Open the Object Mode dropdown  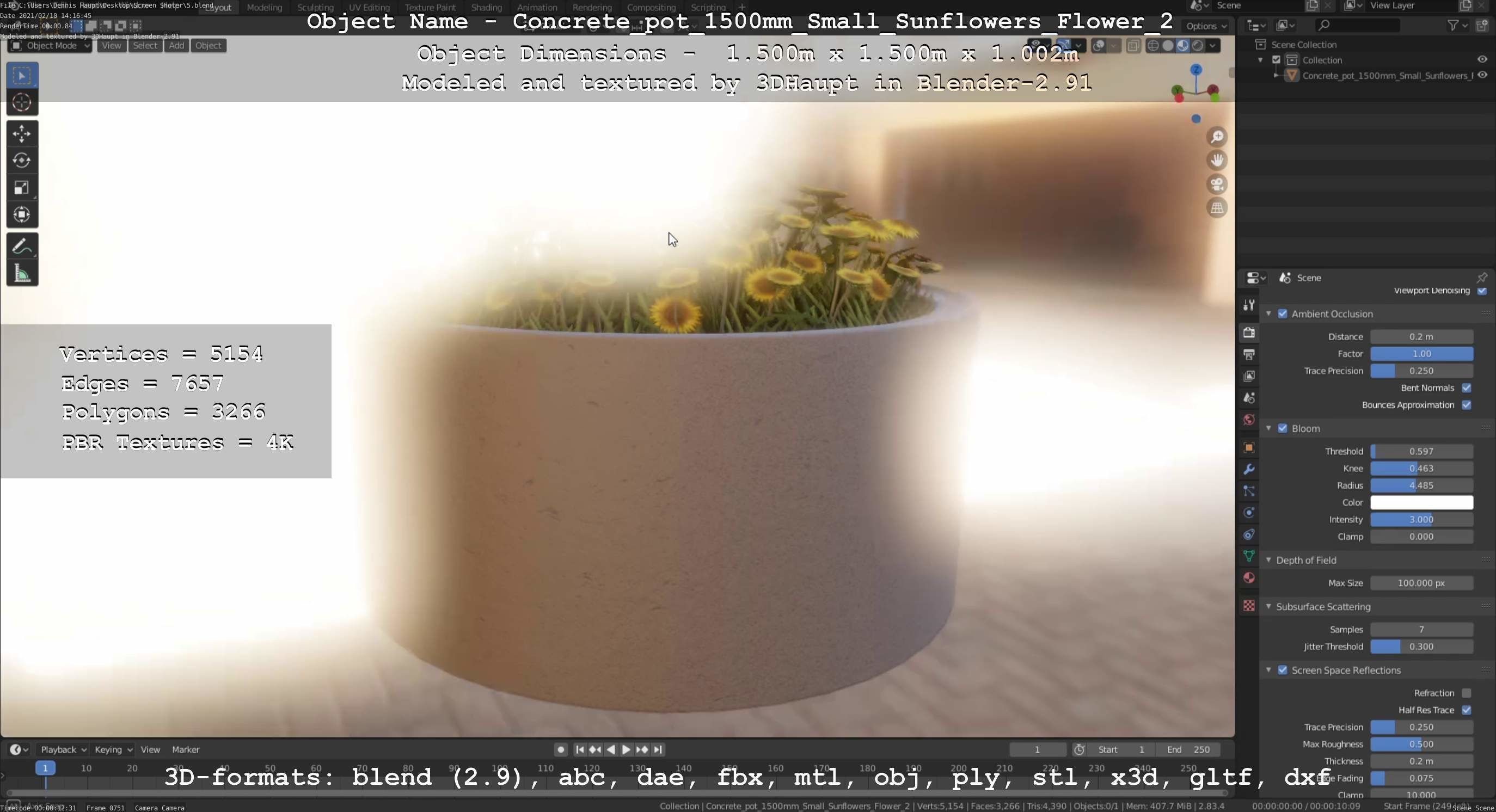50,46
